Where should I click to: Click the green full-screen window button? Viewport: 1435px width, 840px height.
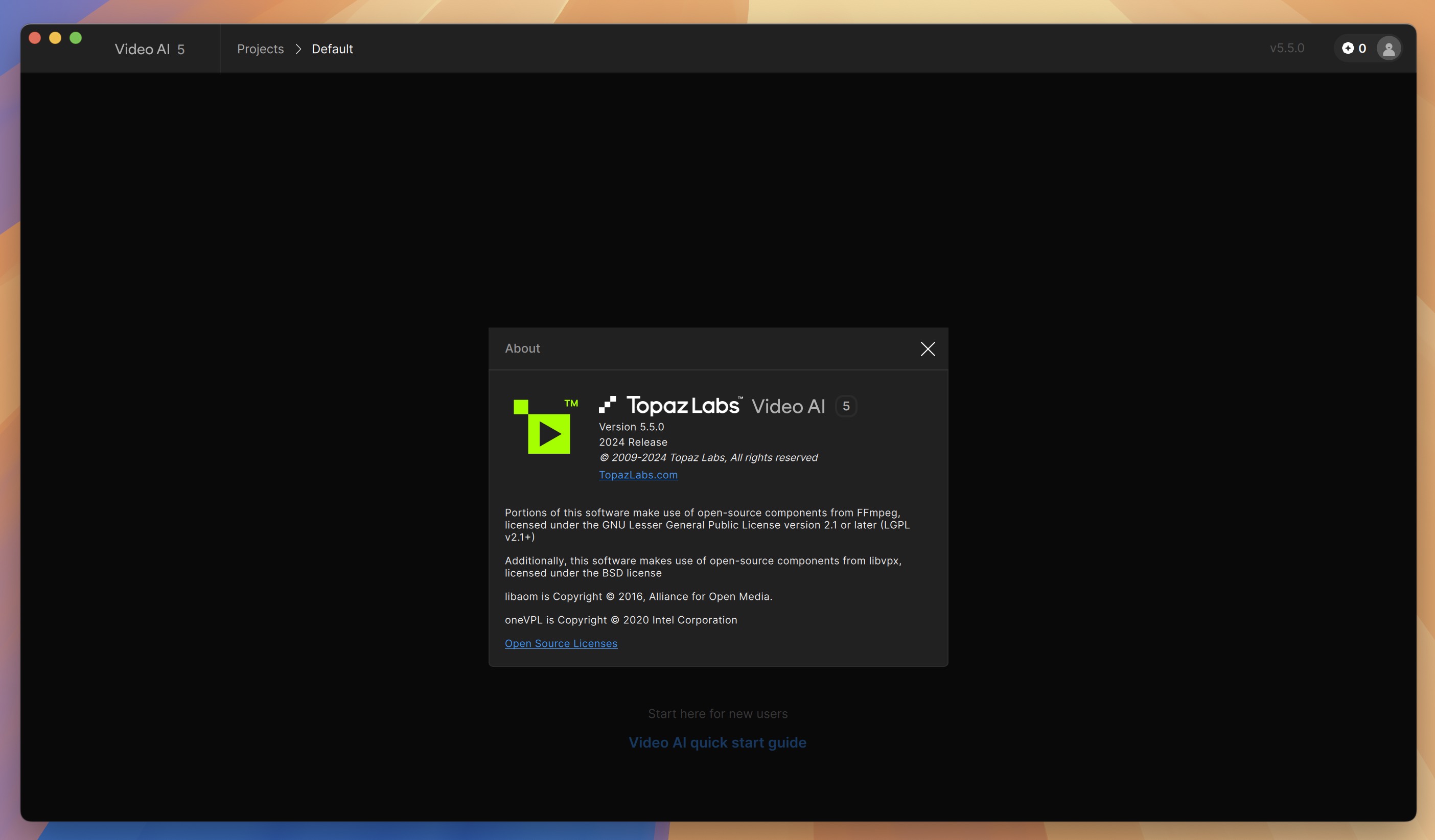pos(76,38)
